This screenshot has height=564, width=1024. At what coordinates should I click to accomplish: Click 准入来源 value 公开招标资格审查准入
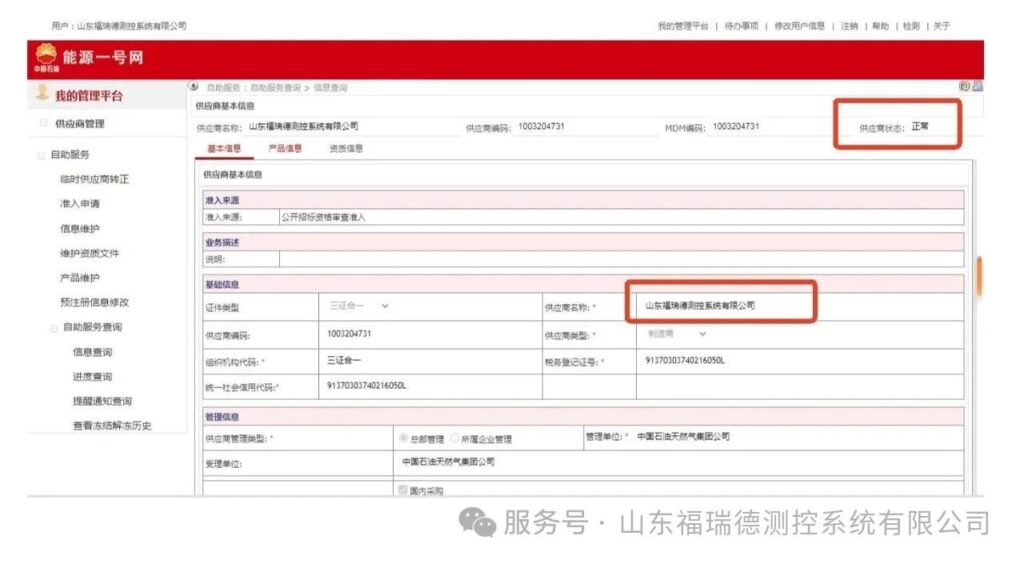(323, 217)
